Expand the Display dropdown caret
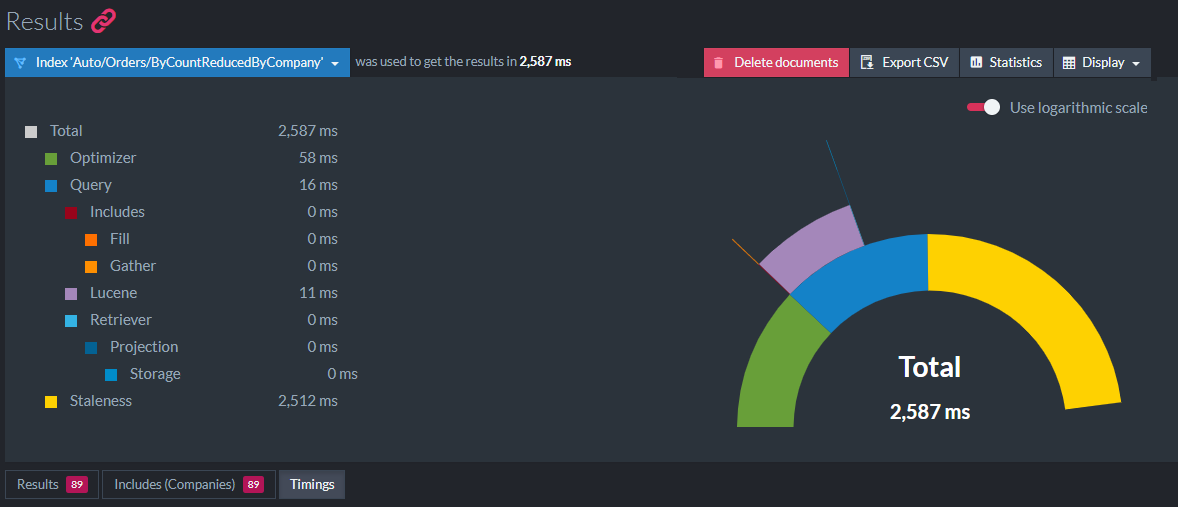Image resolution: width=1178 pixels, height=507 pixels. (1135, 63)
